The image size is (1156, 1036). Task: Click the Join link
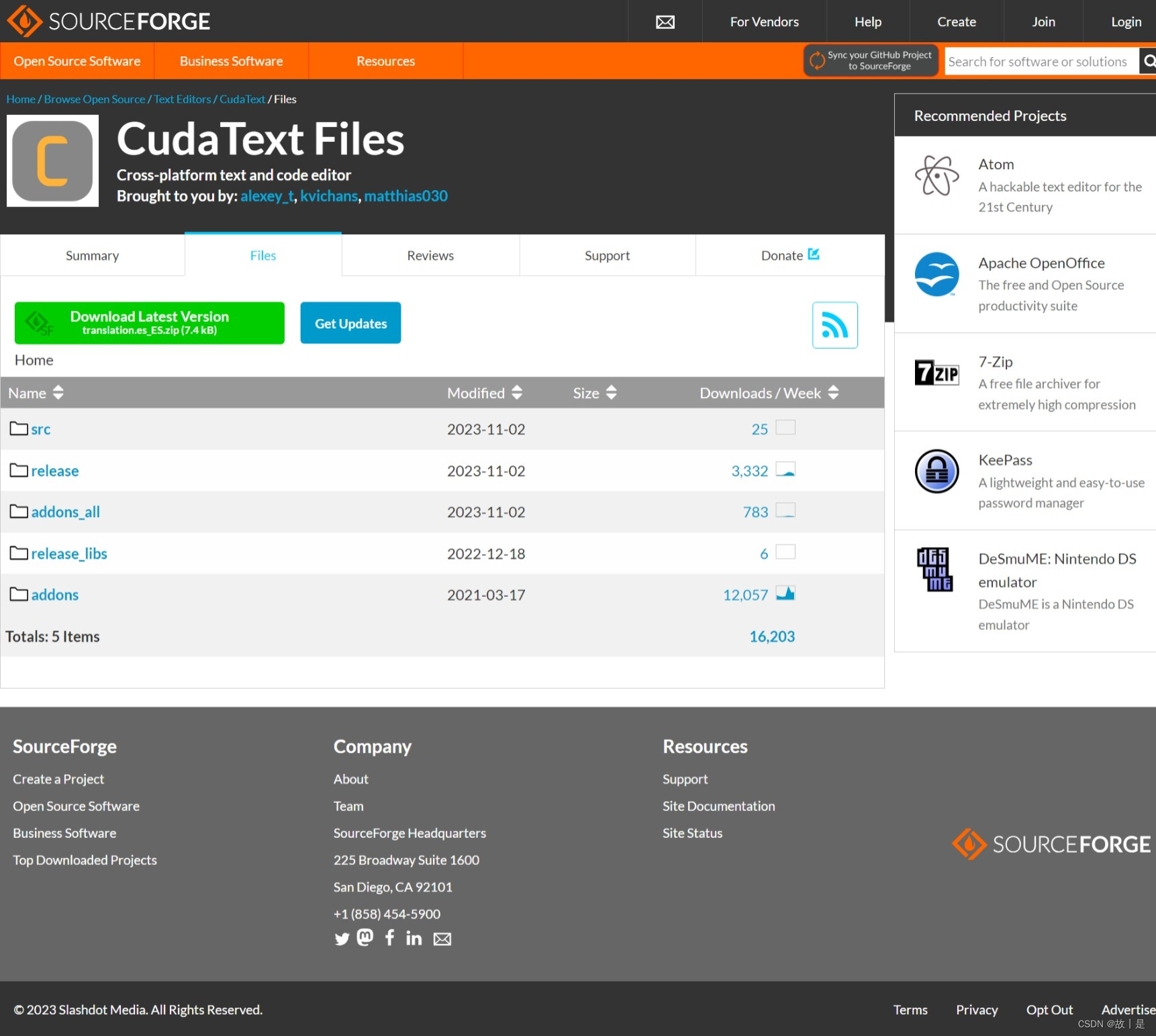point(1043,22)
